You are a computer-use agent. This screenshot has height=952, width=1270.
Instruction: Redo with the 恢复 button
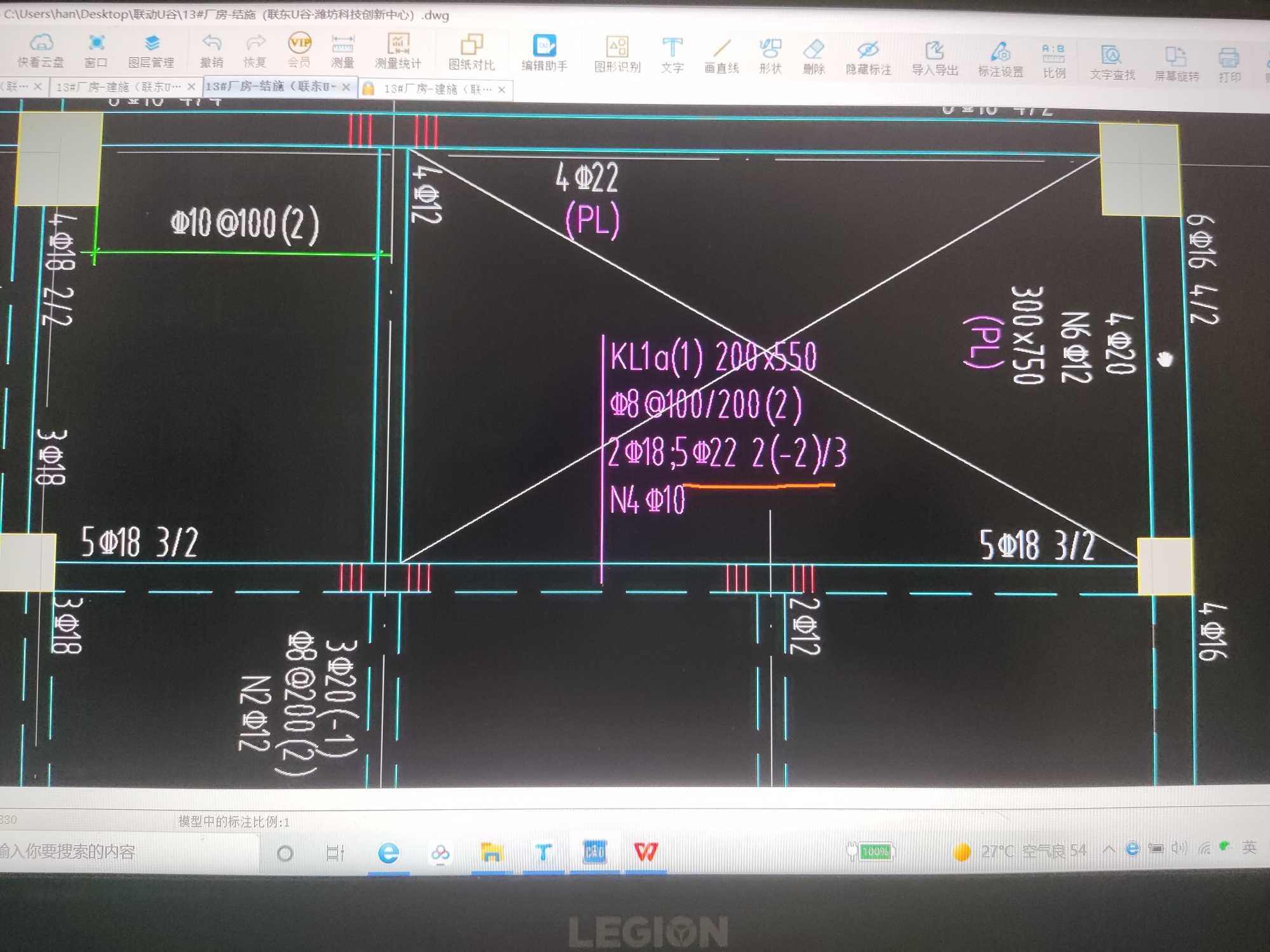click(x=255, y=51)
